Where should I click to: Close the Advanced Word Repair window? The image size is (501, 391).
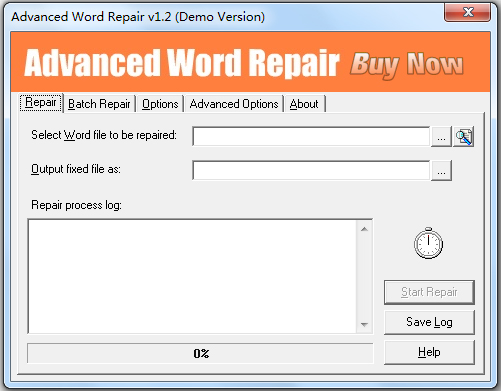pyautogui.click(x=468, y=13)
